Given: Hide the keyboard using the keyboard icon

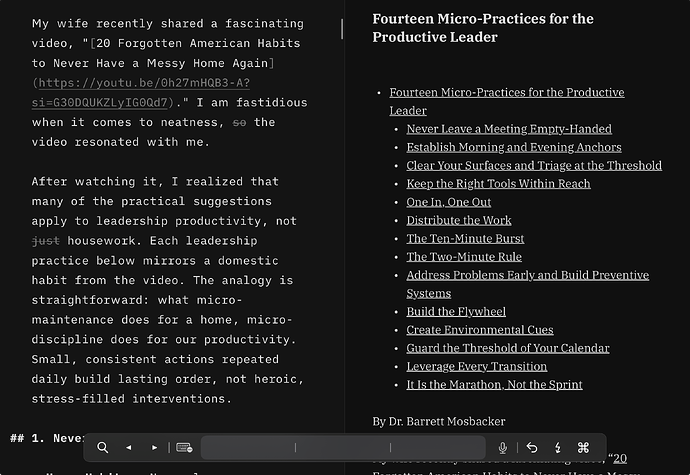Looking at the screenshot, I should [184, 448].
